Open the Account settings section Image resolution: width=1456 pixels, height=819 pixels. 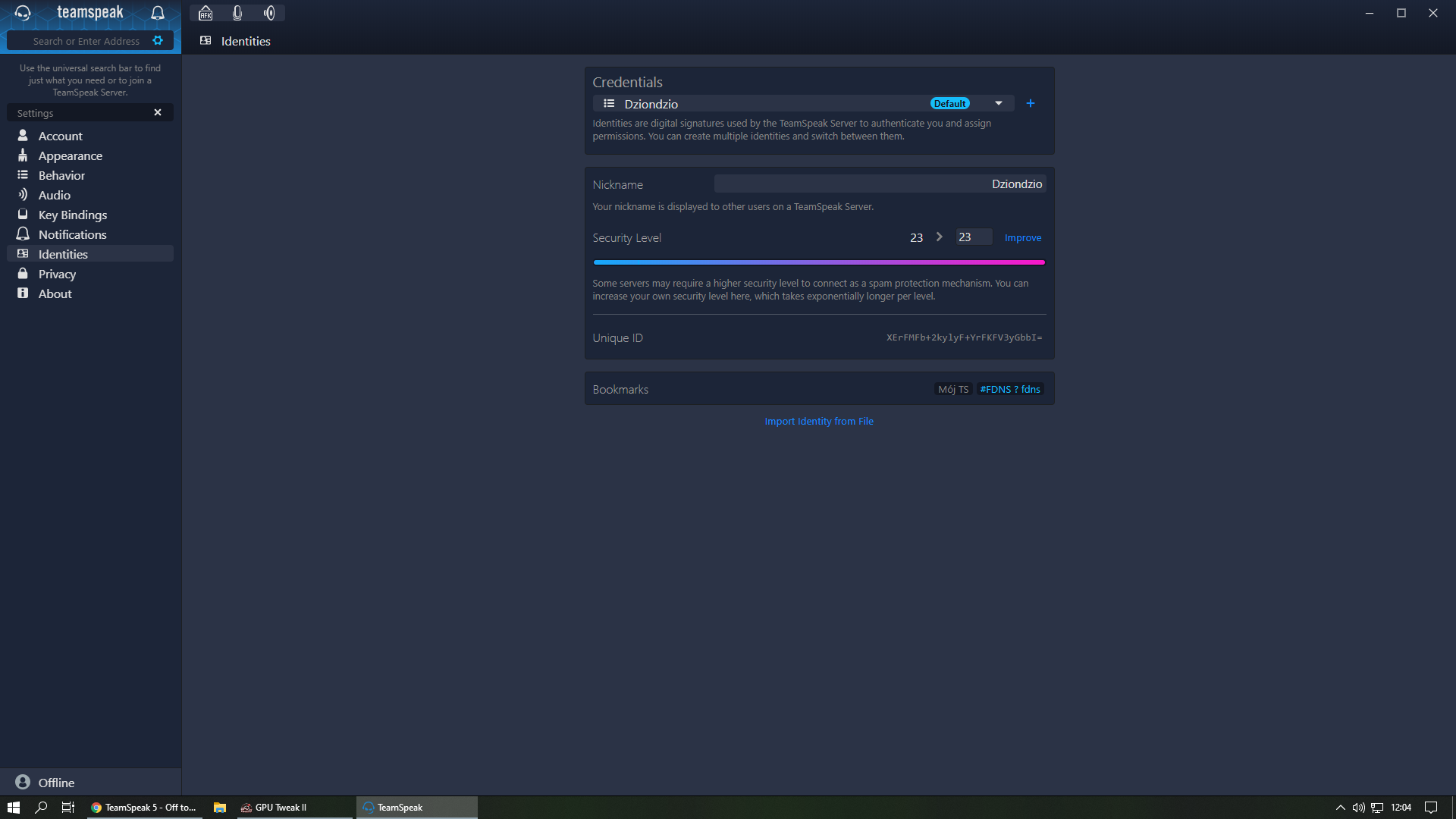[x=61, y=136]
